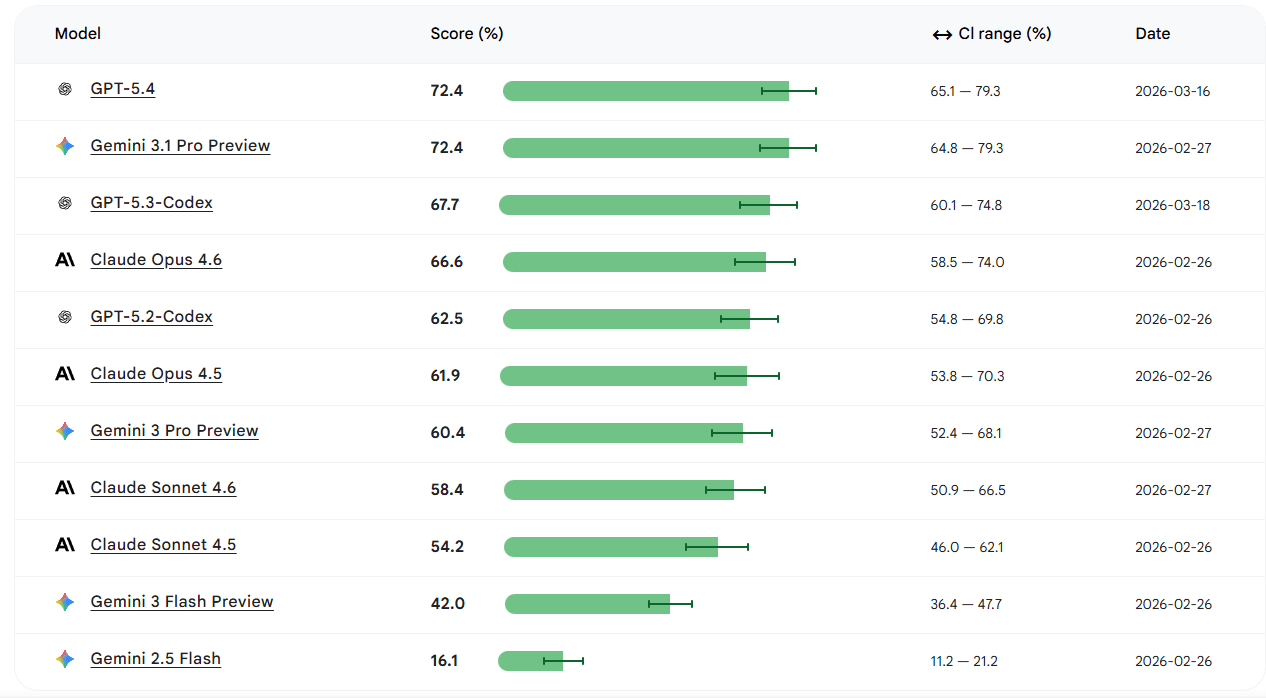1266x698 pixels.
Task: Sort by the Model column header
Action: [78, 34]
